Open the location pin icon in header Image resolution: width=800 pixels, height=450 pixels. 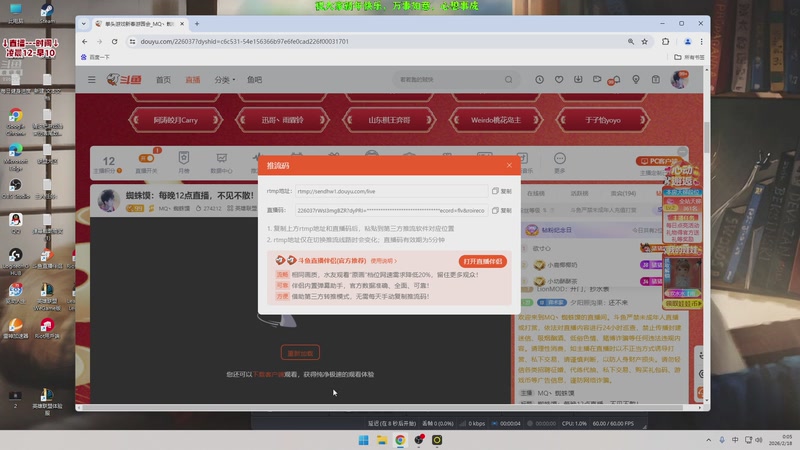click(636, 80)
